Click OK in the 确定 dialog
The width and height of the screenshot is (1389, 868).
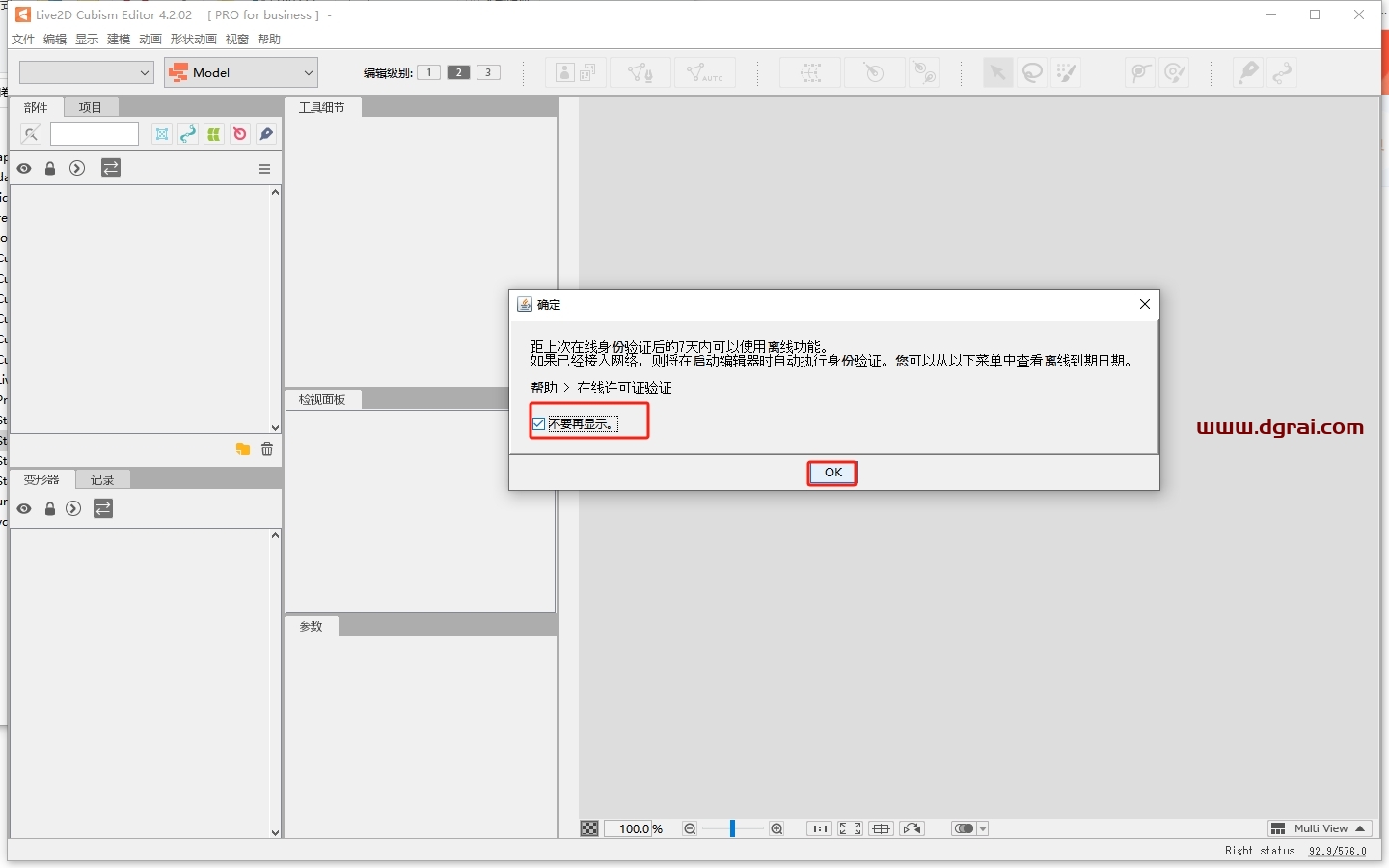[832, 473]
